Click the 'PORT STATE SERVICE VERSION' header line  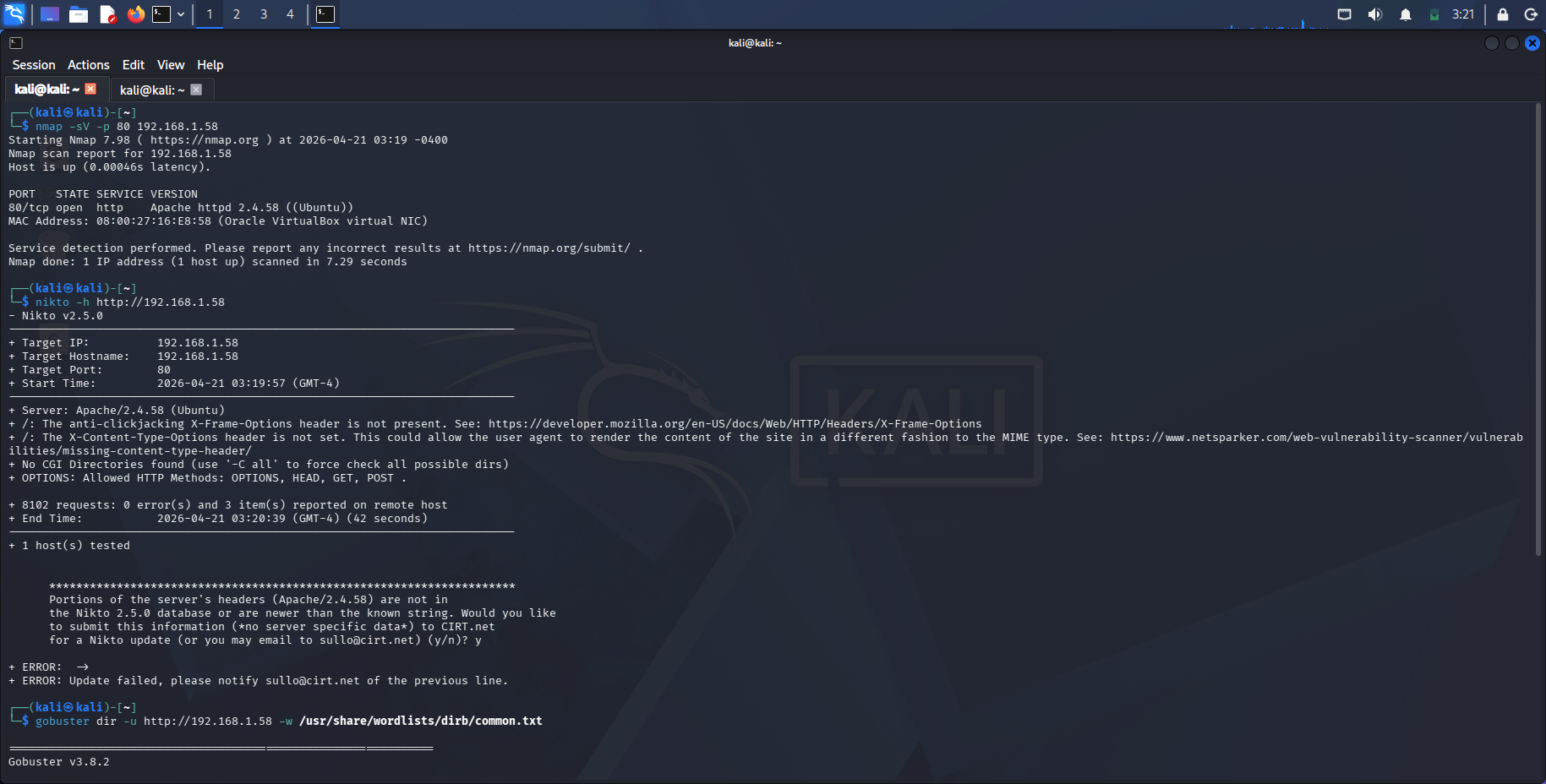point(103,194)
